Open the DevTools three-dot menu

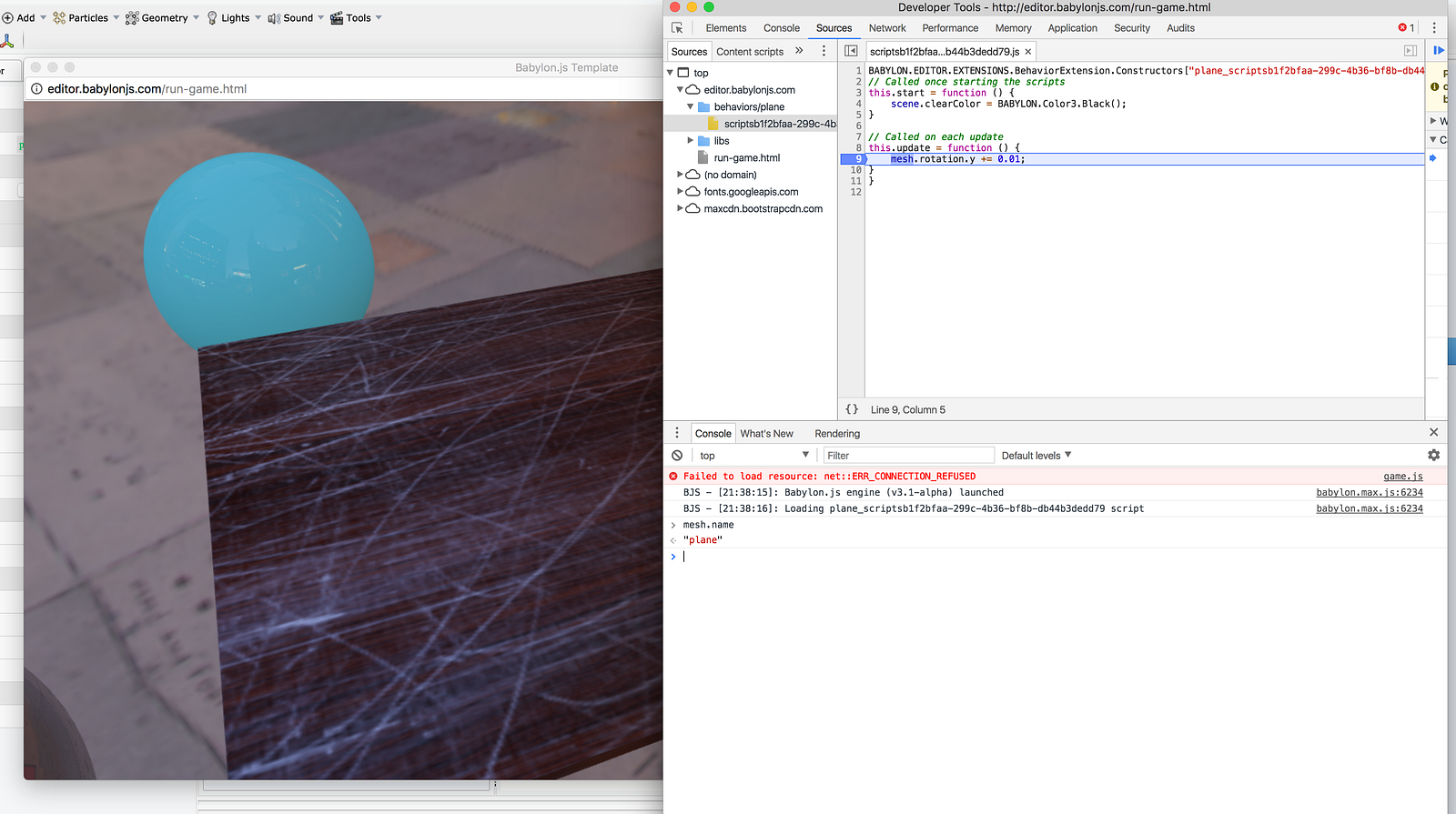pos(1434,28)
